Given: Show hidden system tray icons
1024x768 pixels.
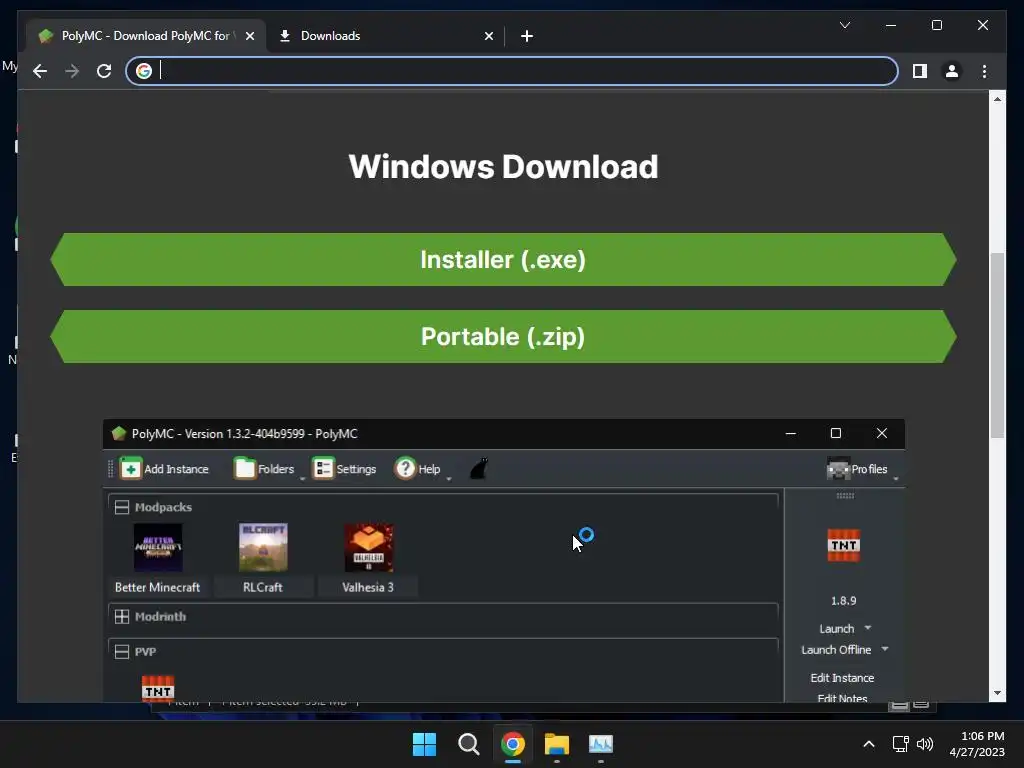Looking at the screenshot, I should [x=869, y=744].
